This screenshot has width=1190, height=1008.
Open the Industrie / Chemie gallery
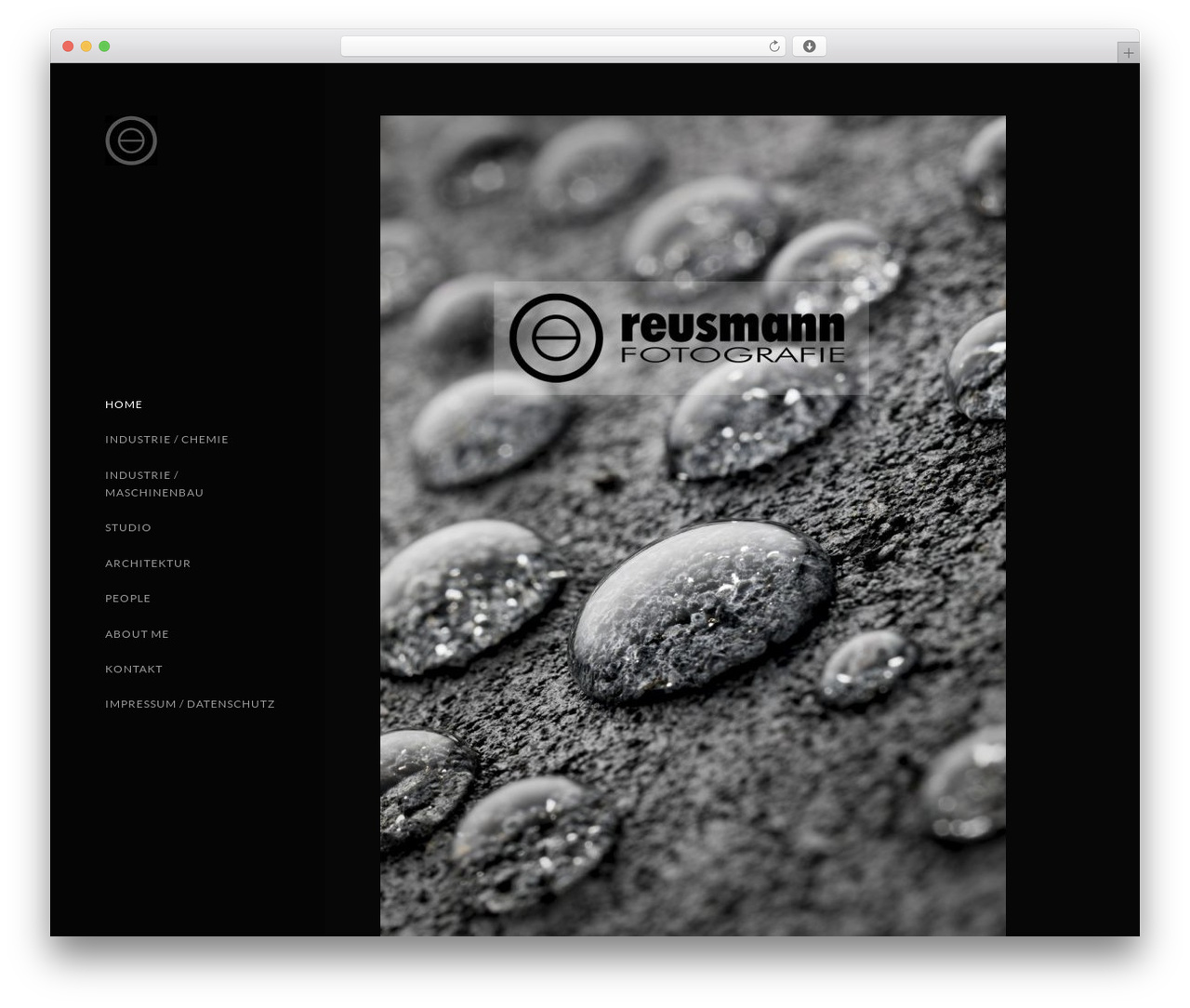(166, 440)
